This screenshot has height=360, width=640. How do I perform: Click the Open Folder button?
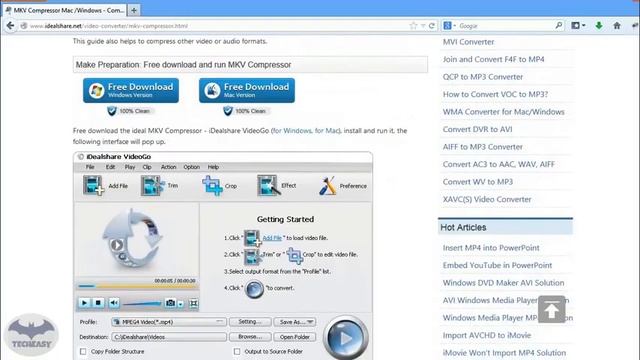coord(295,337)
